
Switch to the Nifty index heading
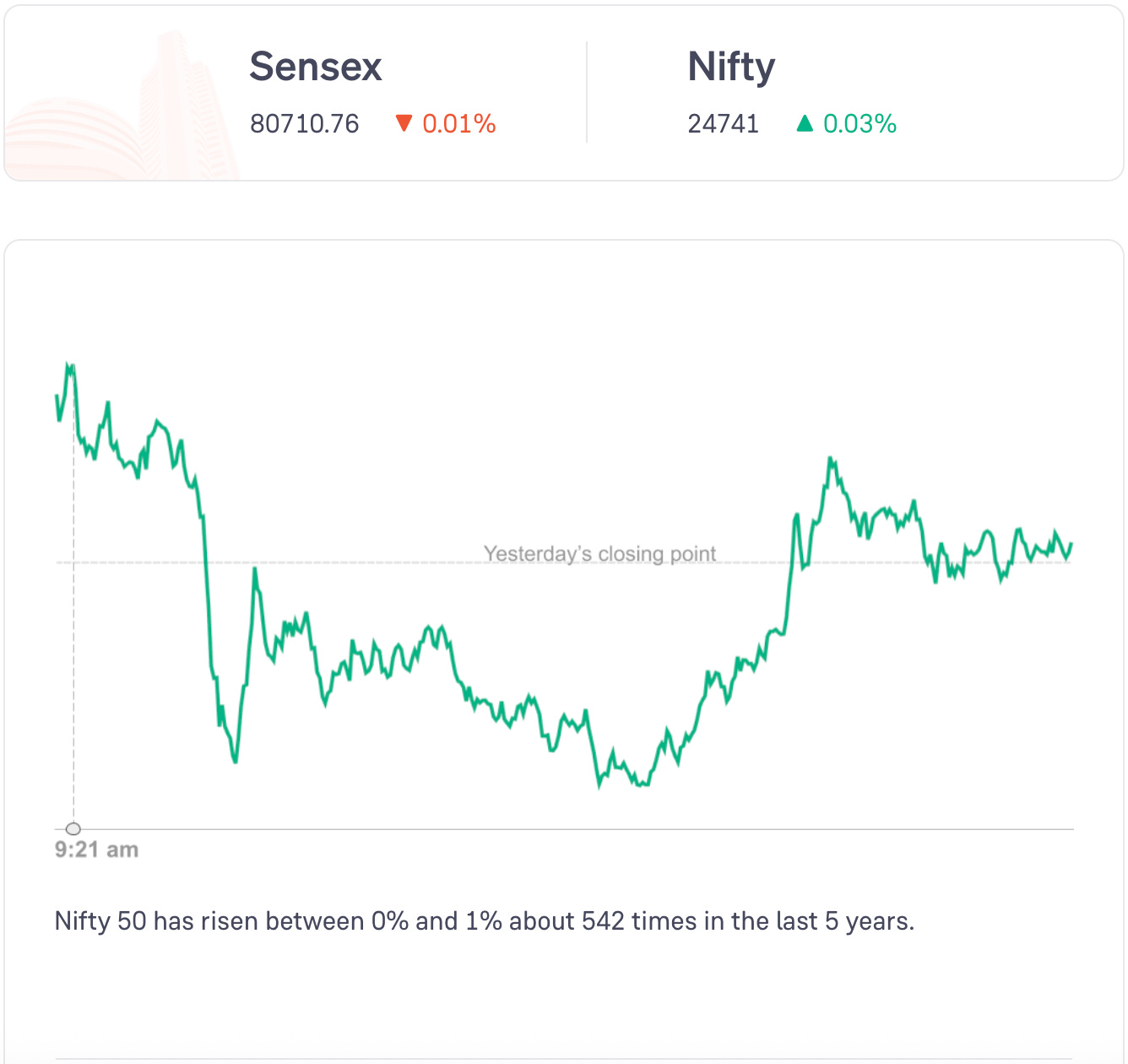(731, 67)
